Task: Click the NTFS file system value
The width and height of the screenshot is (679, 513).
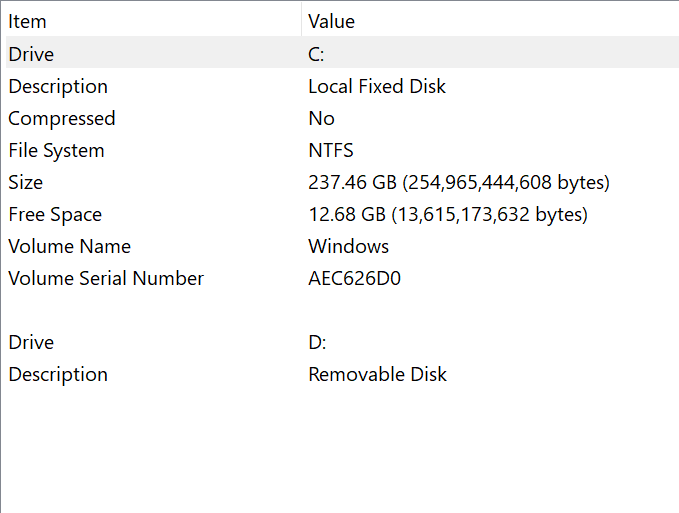Action: (x=330, y=150)
